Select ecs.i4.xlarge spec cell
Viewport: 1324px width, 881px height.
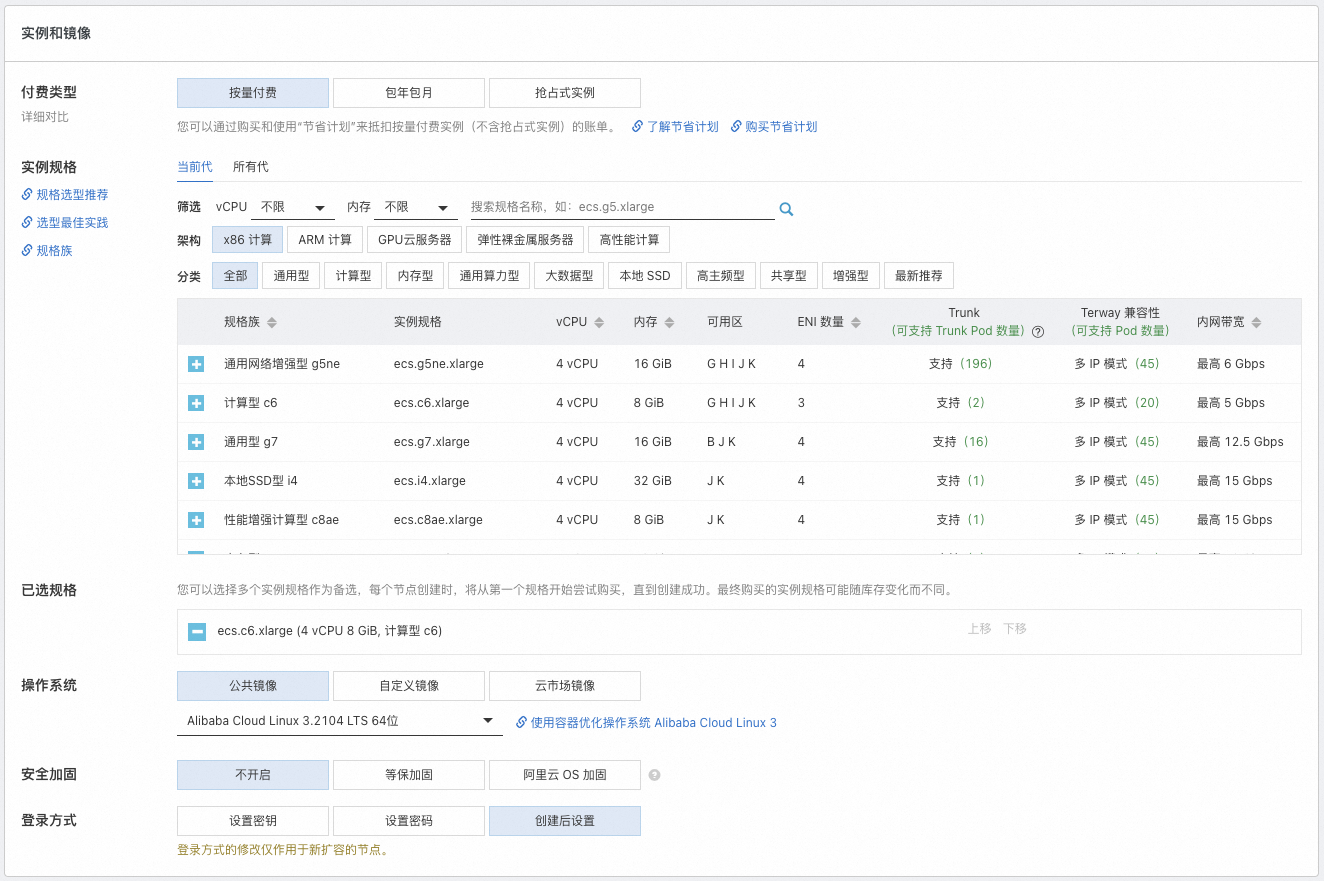430,481
